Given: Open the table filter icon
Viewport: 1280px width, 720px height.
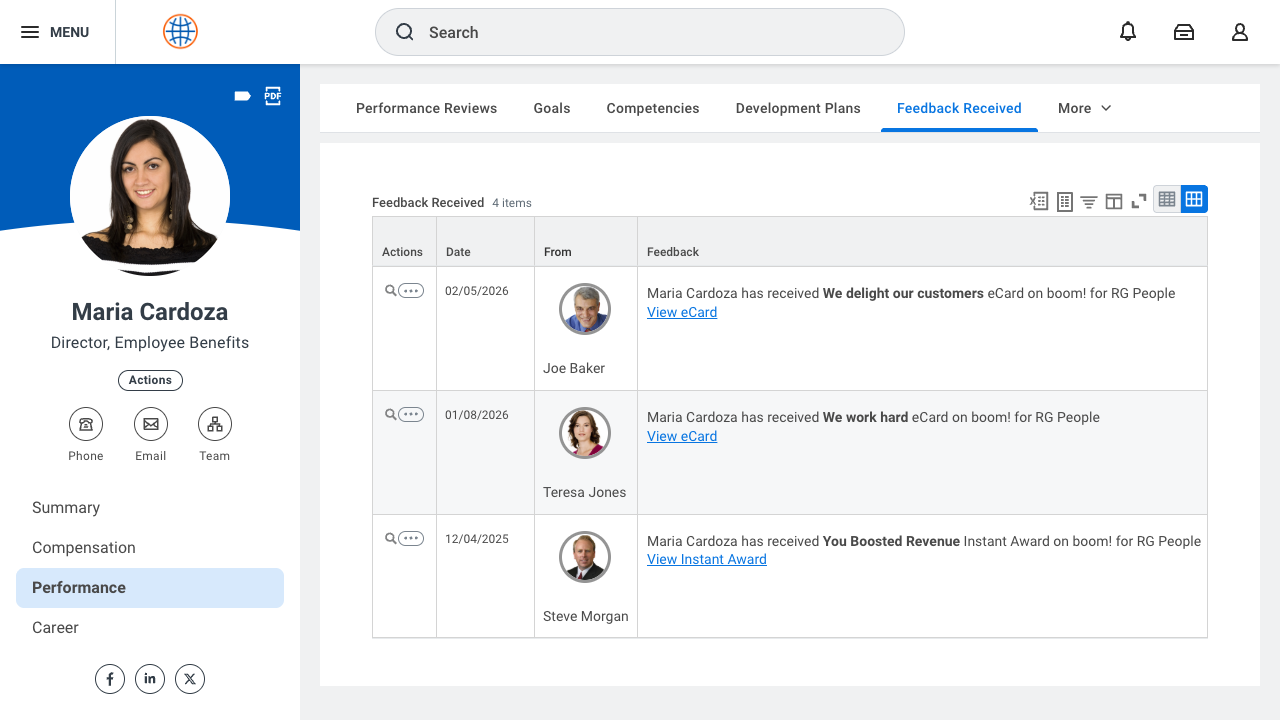Looking at the screenshot, I should (x=1089, y=201).
